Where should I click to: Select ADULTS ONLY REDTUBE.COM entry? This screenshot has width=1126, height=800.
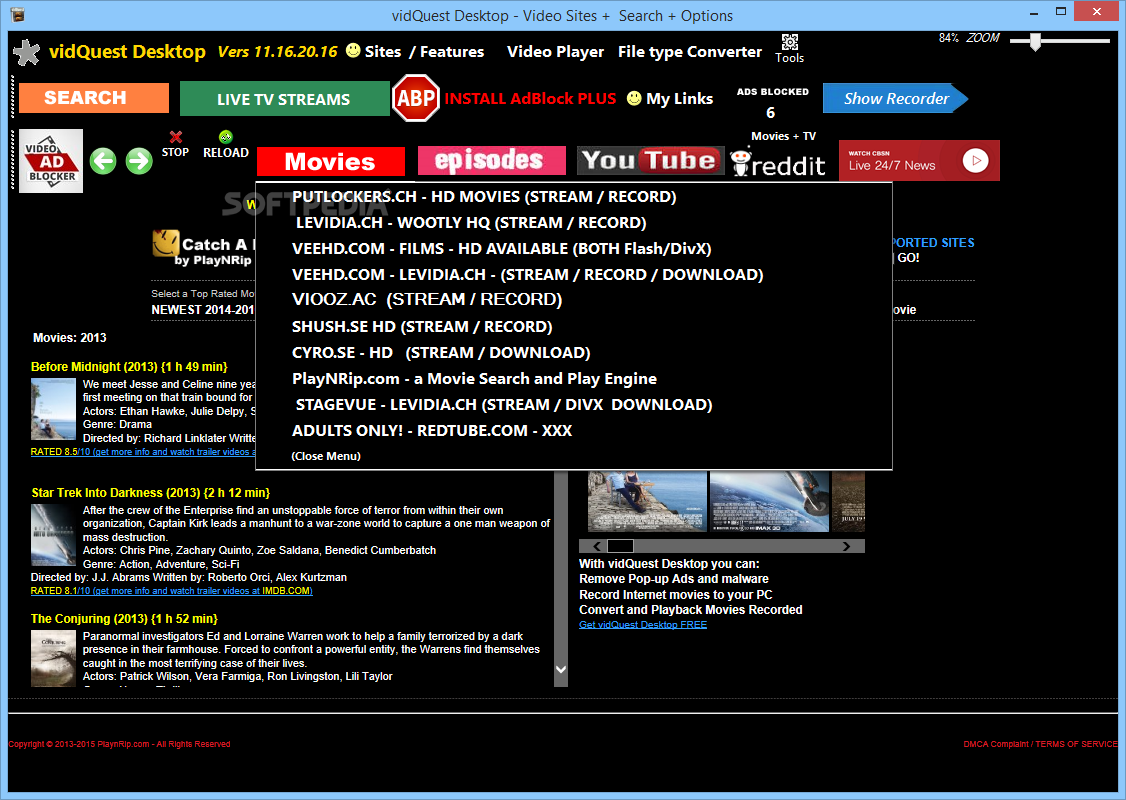click(432, 431)
